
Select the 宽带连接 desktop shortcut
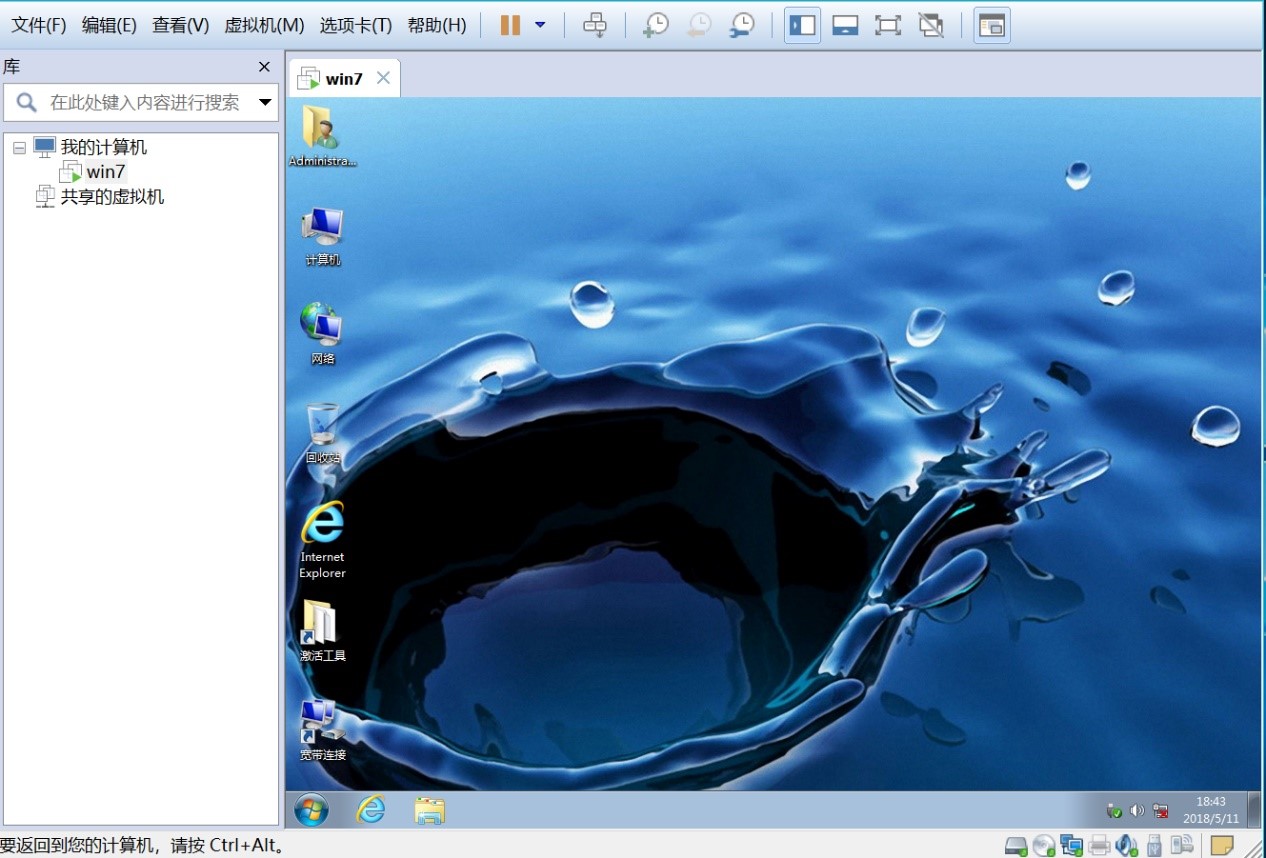(322, 730)
